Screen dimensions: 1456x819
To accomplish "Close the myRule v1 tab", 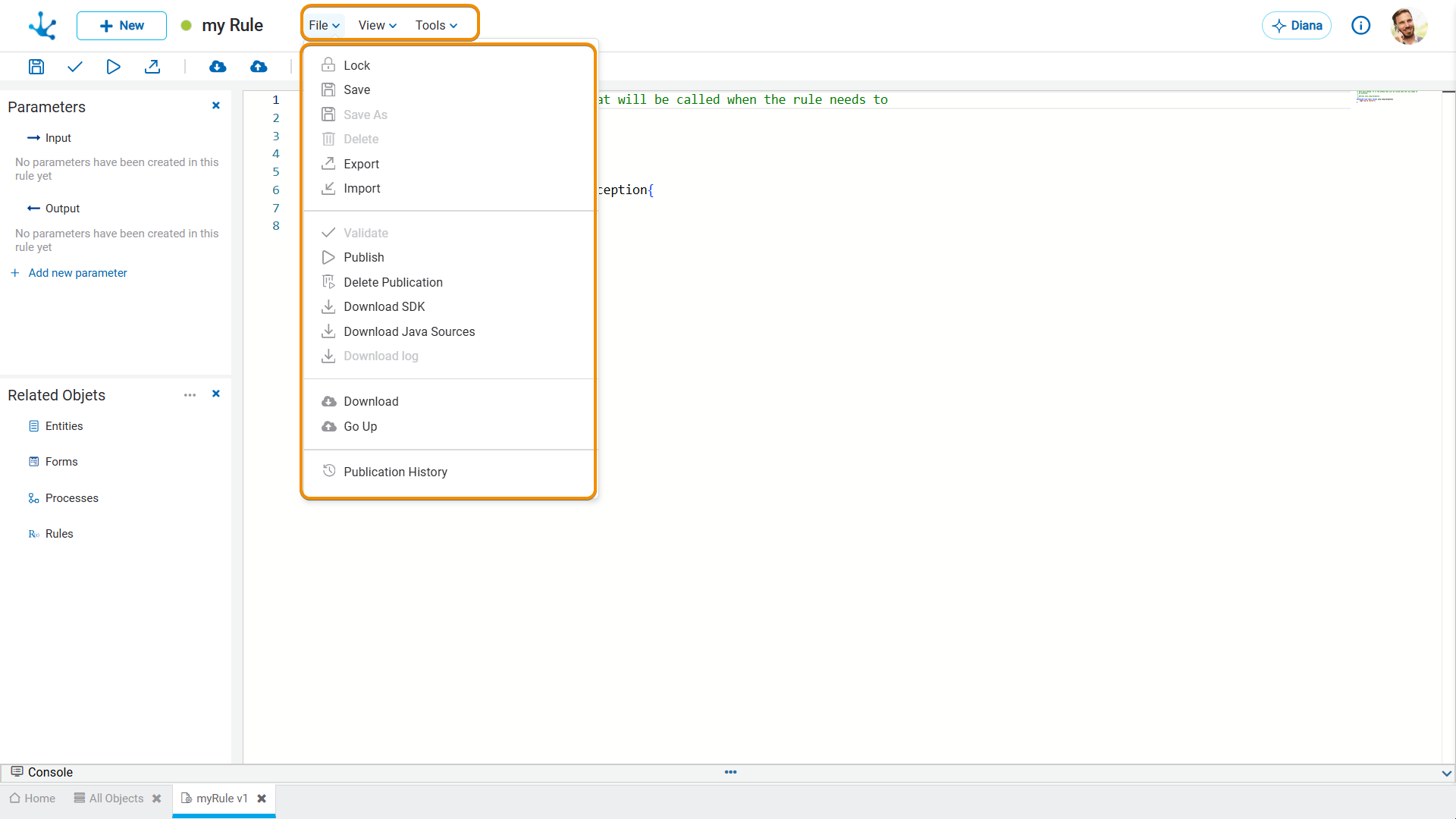I will tap(262, 799).
